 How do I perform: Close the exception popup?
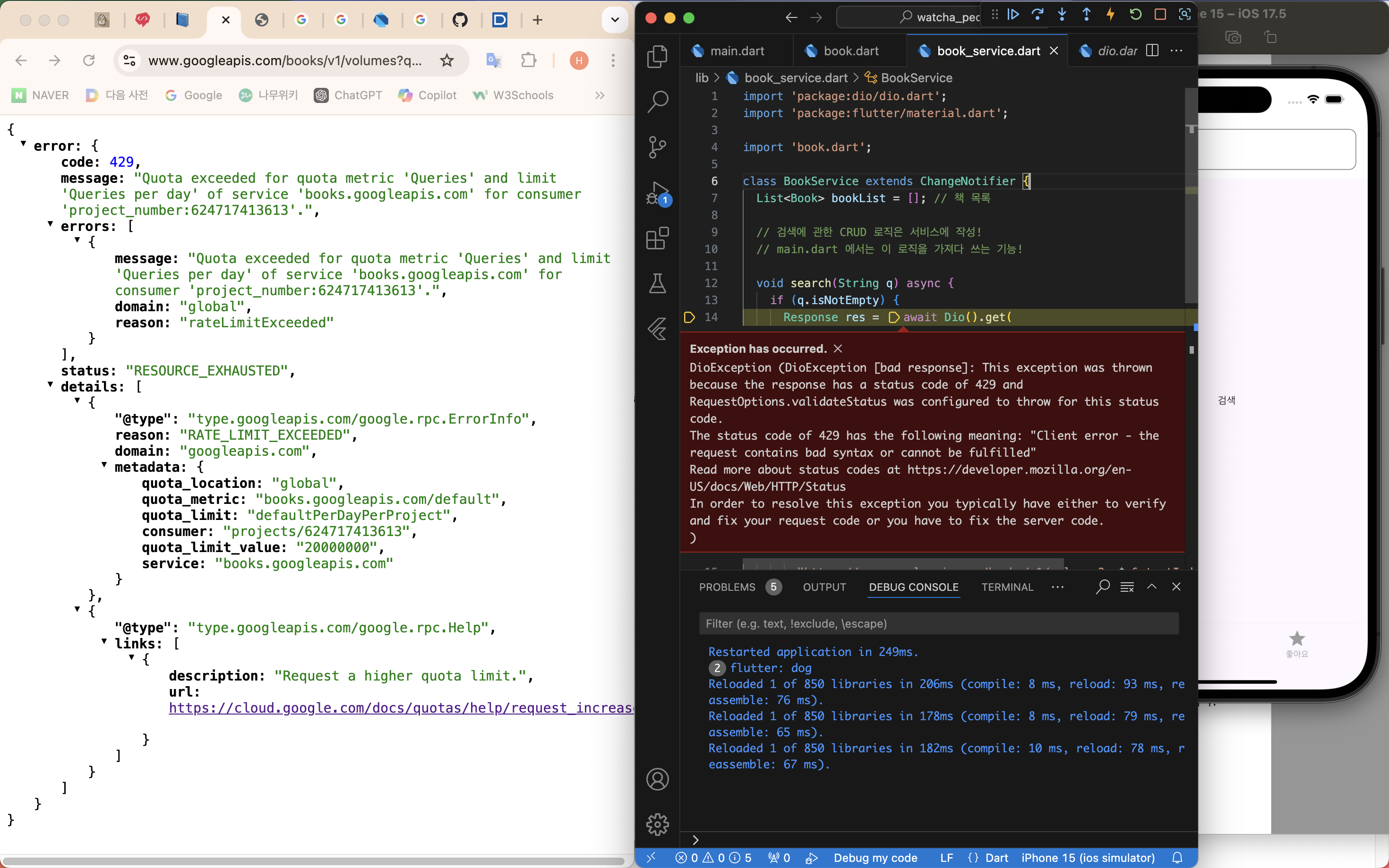pos(838,349)
